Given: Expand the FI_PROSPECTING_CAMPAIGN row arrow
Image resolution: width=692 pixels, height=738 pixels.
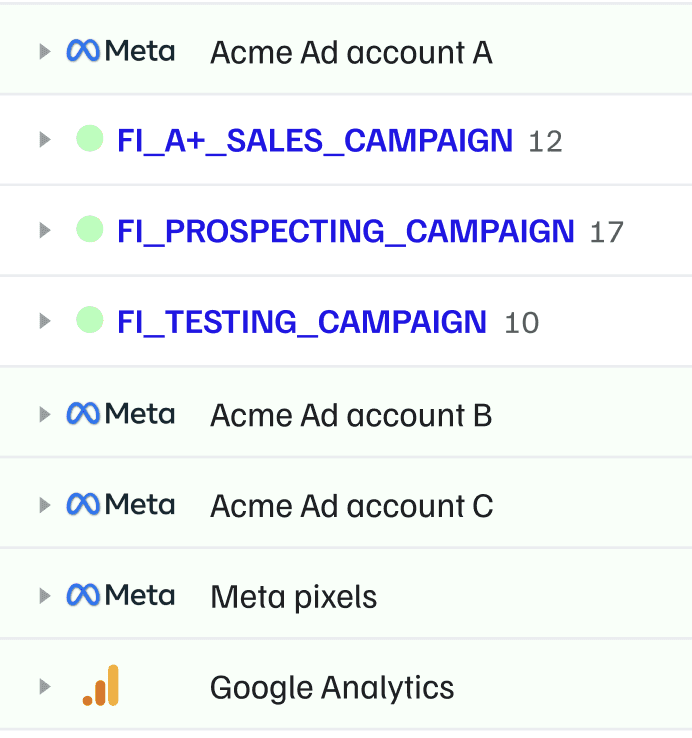Looking at the screenshot, I should [44, 231].
